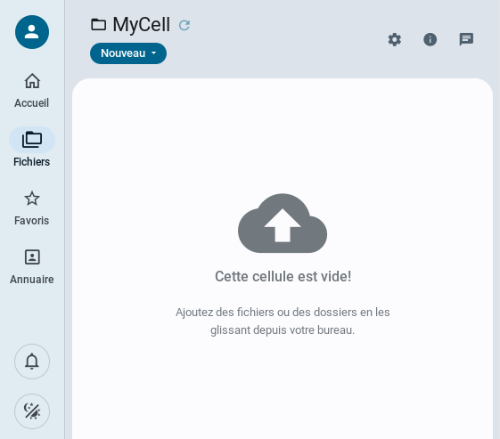Screen dimensions: 500x439
Task: Toggle the dark/light theme mode button
Action: pos(32,411)
